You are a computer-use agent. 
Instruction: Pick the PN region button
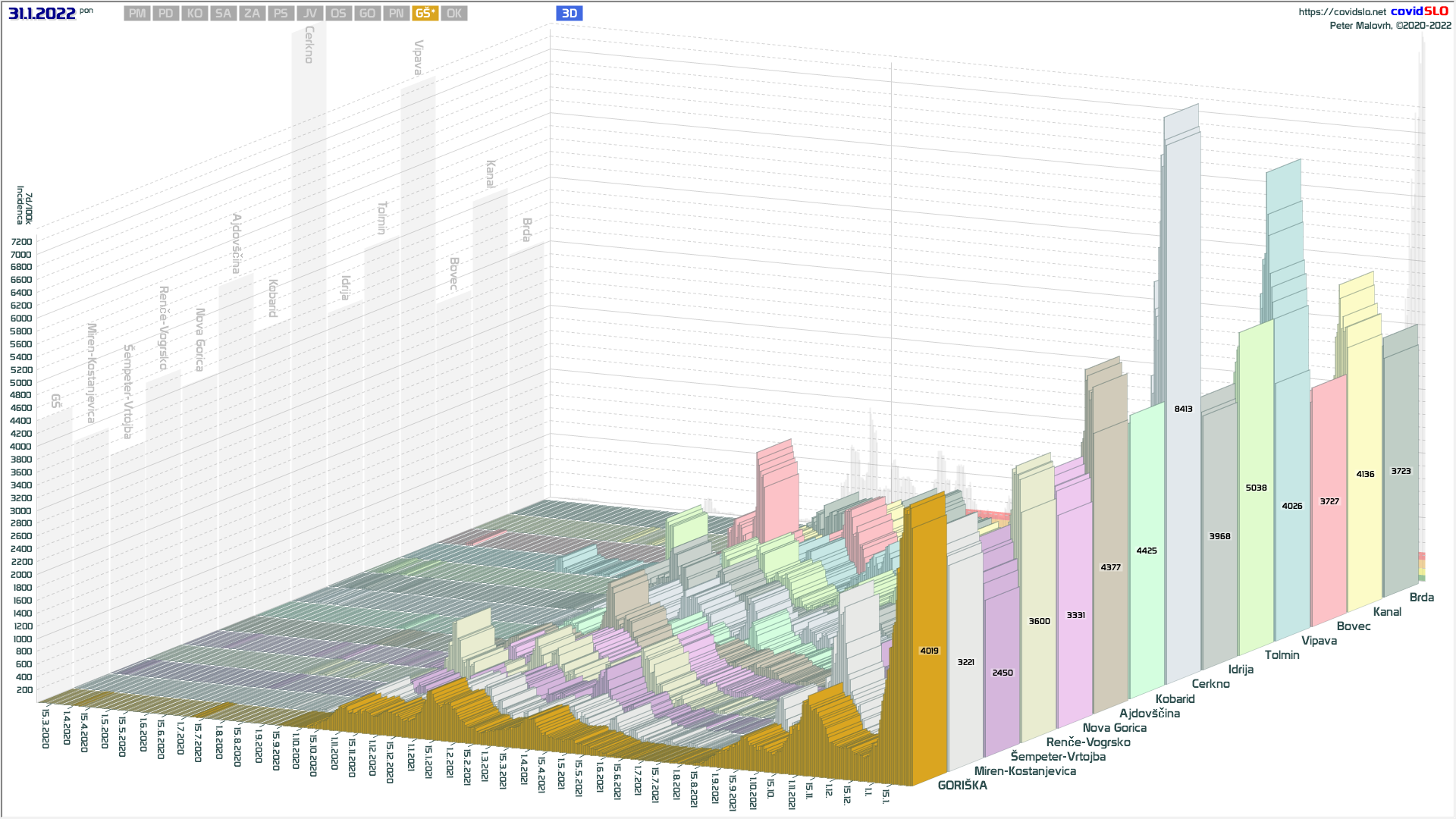(x=396, y=14)
